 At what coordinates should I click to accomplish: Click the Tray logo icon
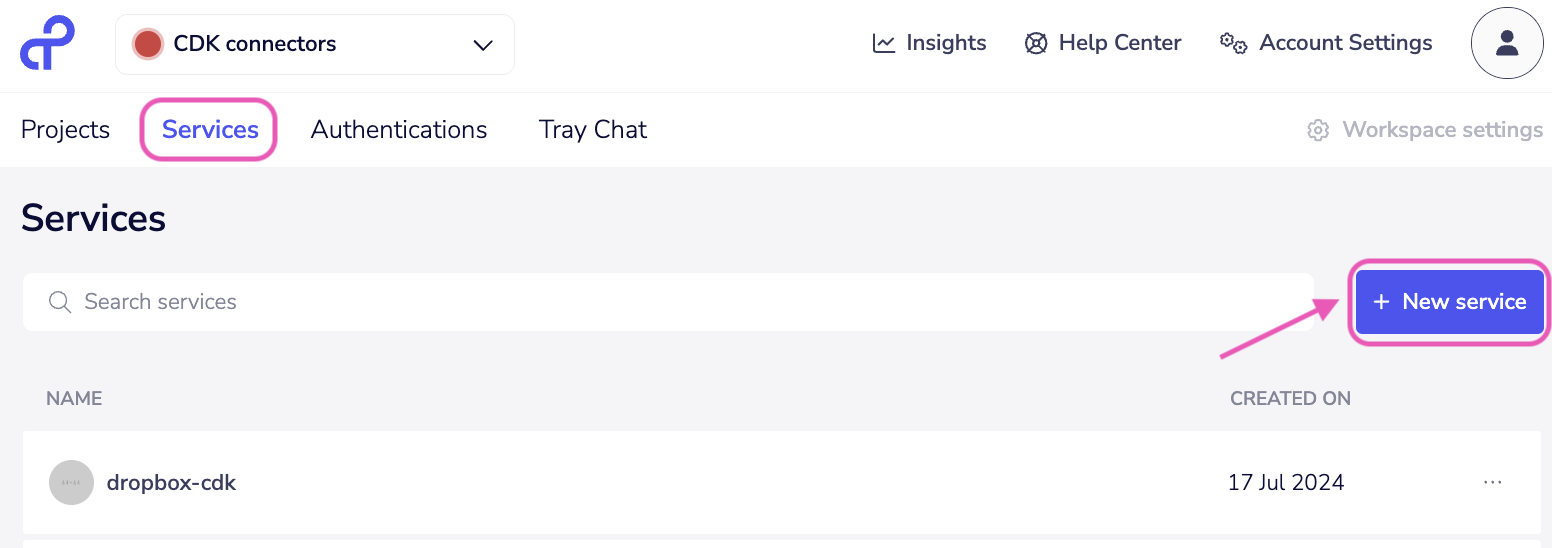pyautogui.click(x=47, y=43)
